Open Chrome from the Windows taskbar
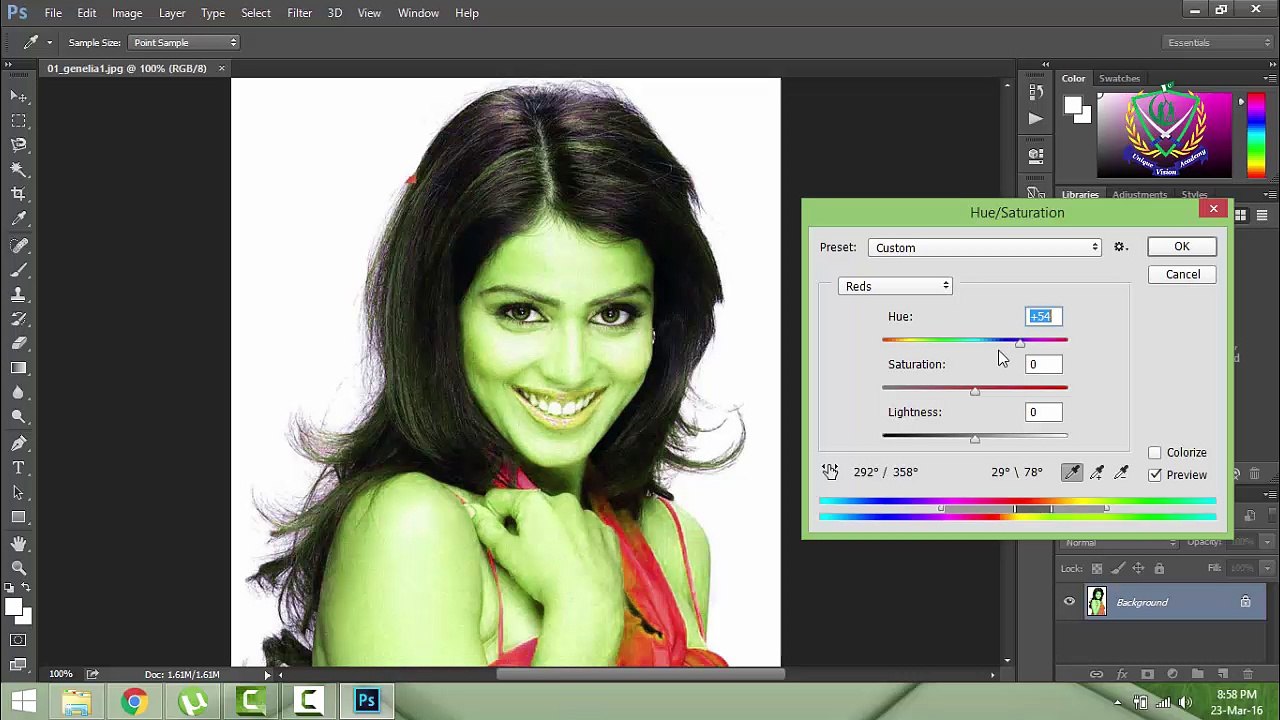The height and width of the screenshot is (720, 1280). (134, 701)
